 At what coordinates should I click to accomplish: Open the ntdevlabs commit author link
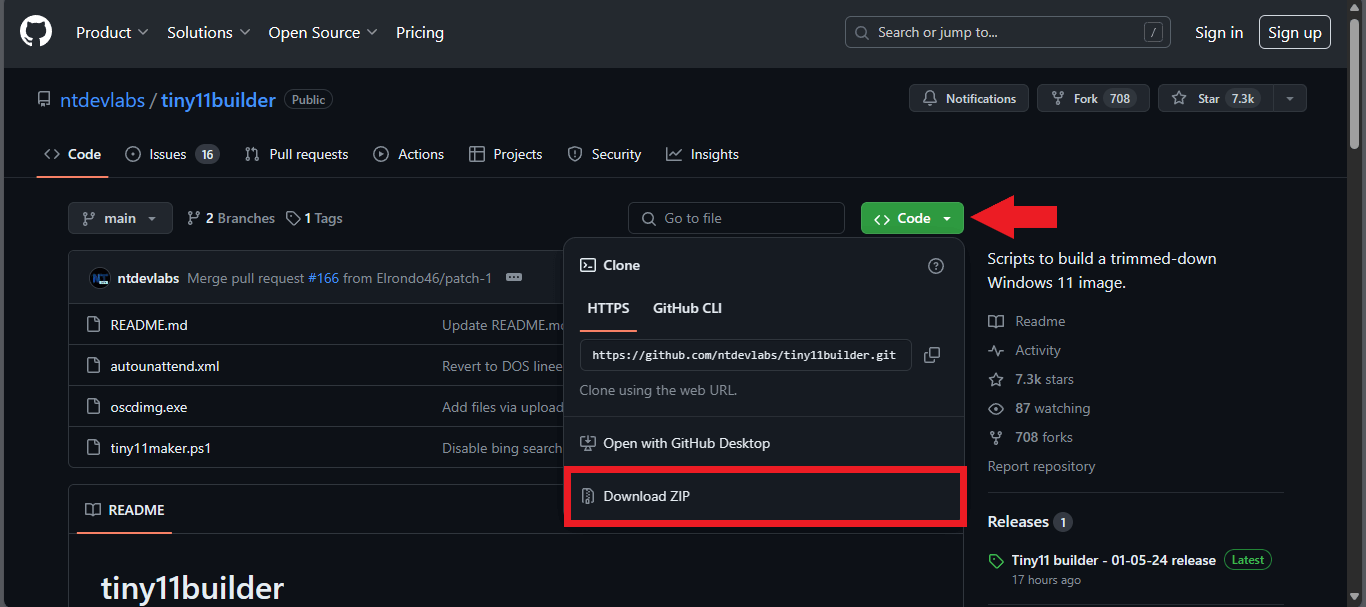point(149,278)
